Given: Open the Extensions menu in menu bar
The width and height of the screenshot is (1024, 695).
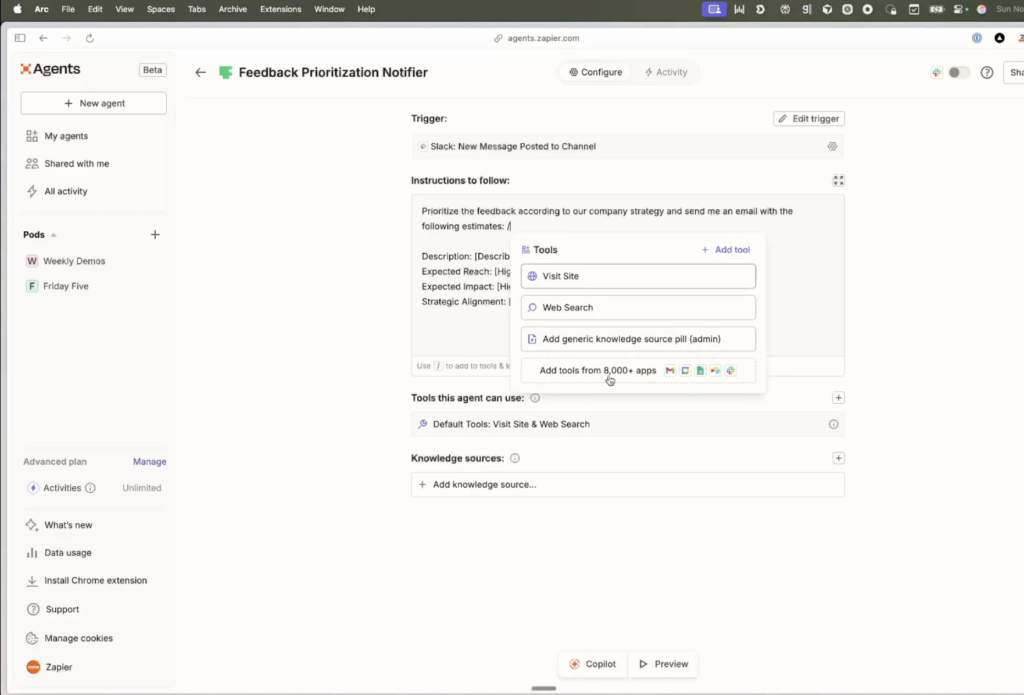Looking at the screenshot, I should (x=280, y=9).
